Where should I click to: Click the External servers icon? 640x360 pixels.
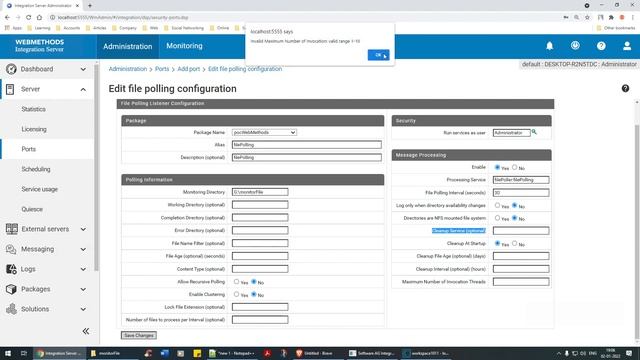pyautogui.click(x=11, y=229)
